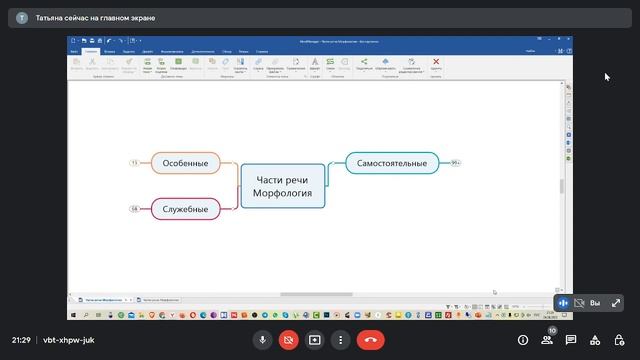Select the 'Особенные' topic node
640x360 pixels.
pyautogui.click(x=186, y=163)
